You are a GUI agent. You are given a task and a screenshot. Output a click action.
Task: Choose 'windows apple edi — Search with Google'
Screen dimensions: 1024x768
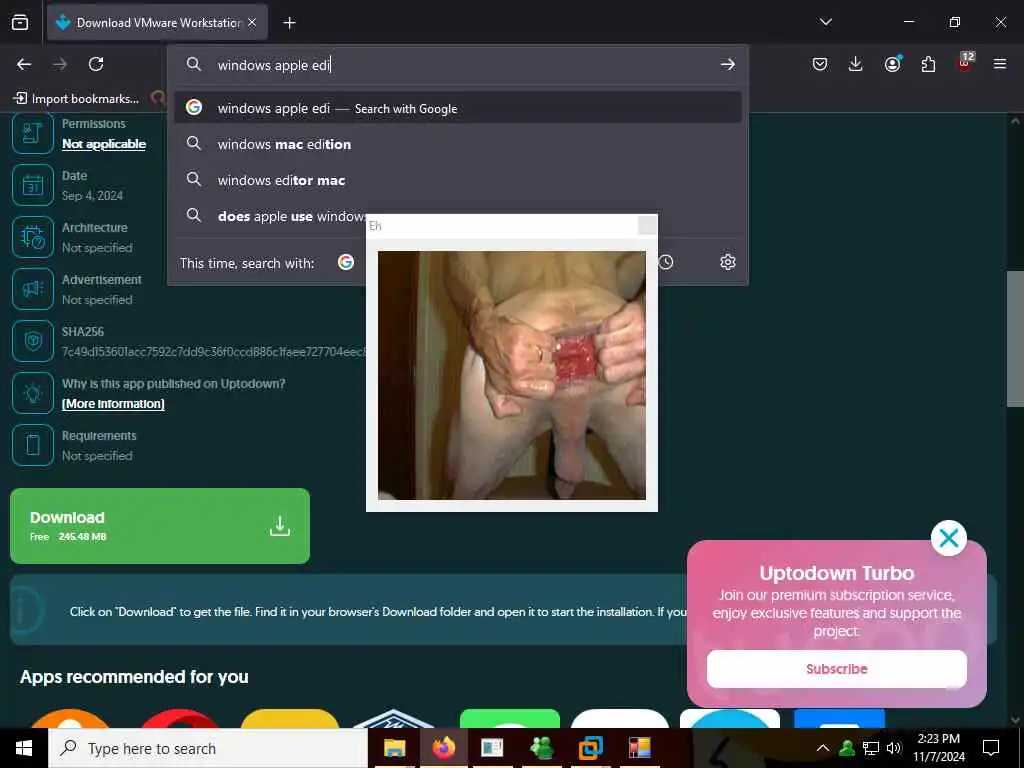point(458,108)
